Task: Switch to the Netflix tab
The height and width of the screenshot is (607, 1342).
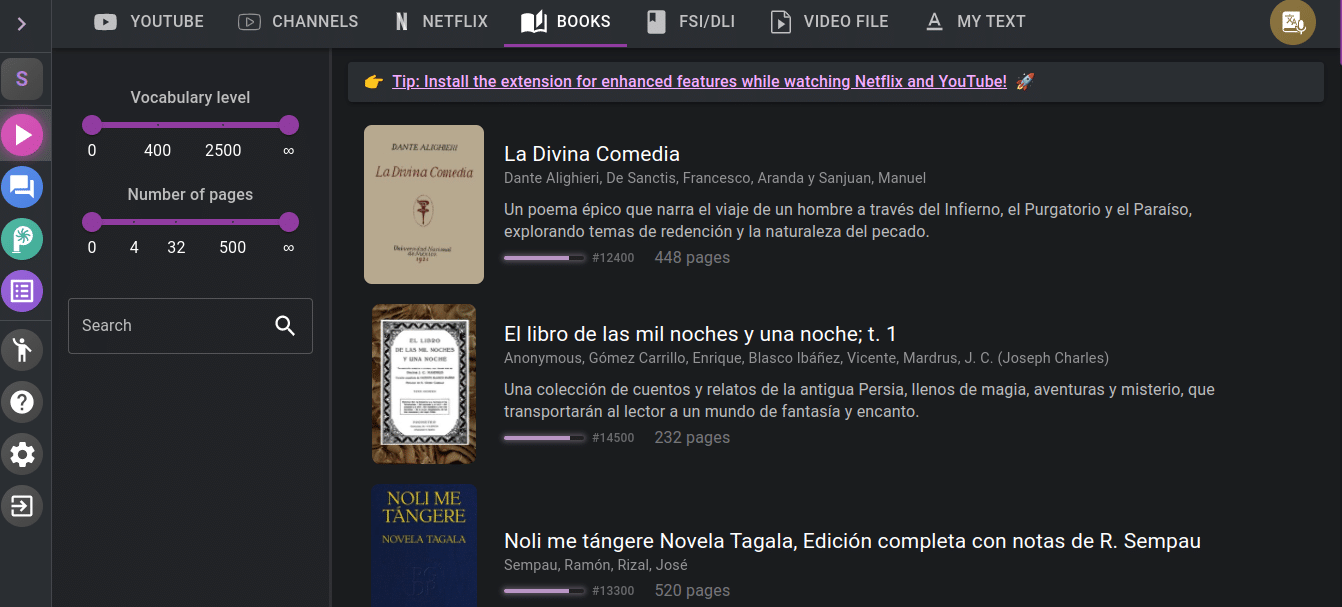Action: coord(441,21)
